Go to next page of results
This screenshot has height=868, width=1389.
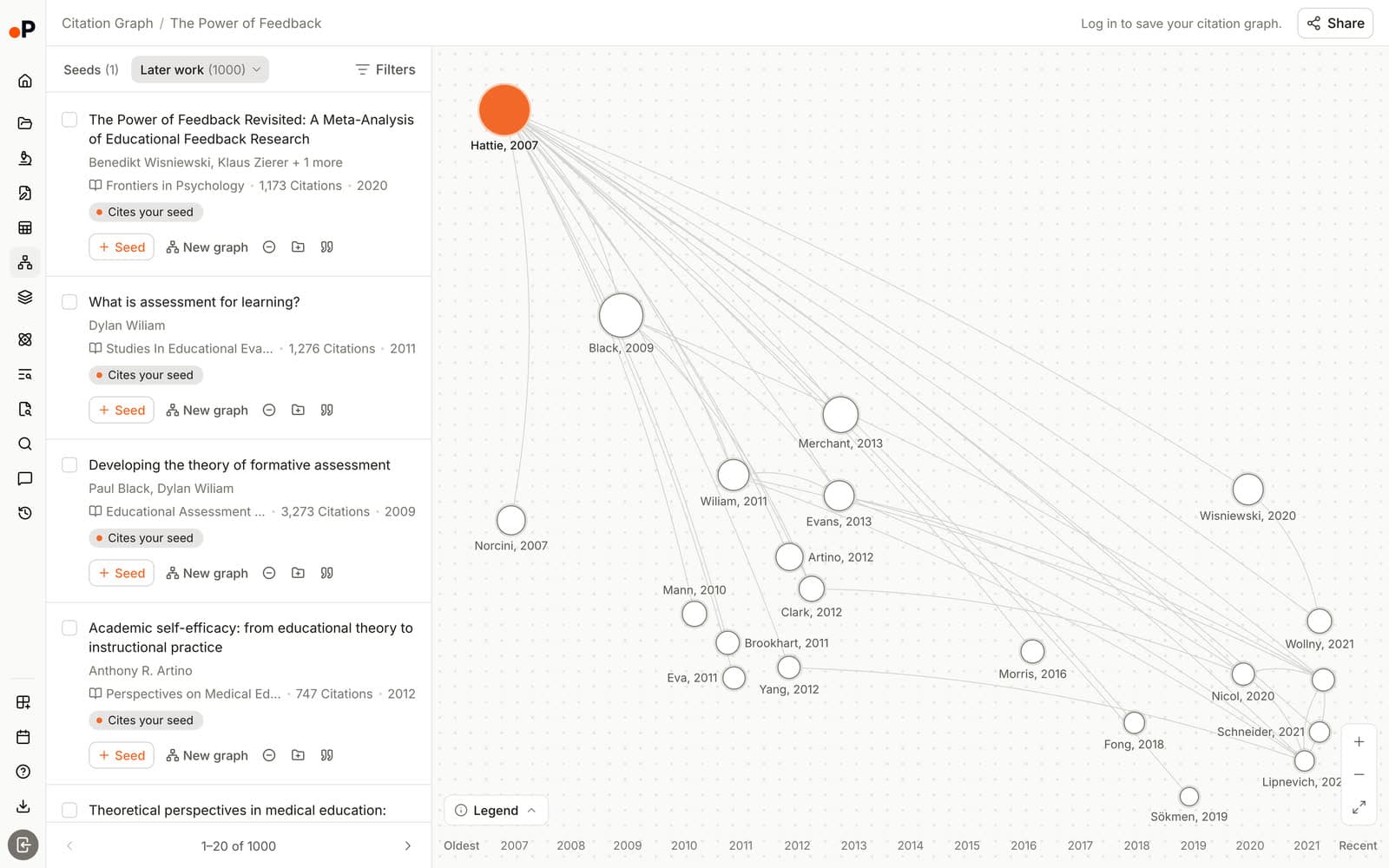pos(408,846)
